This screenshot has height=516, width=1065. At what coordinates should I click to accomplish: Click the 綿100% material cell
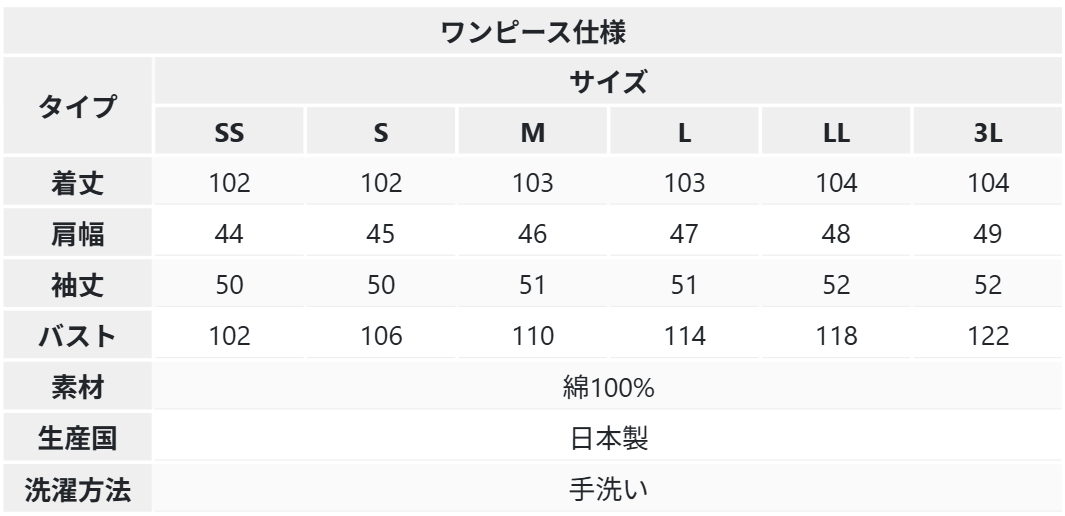[x=608, y=386]
